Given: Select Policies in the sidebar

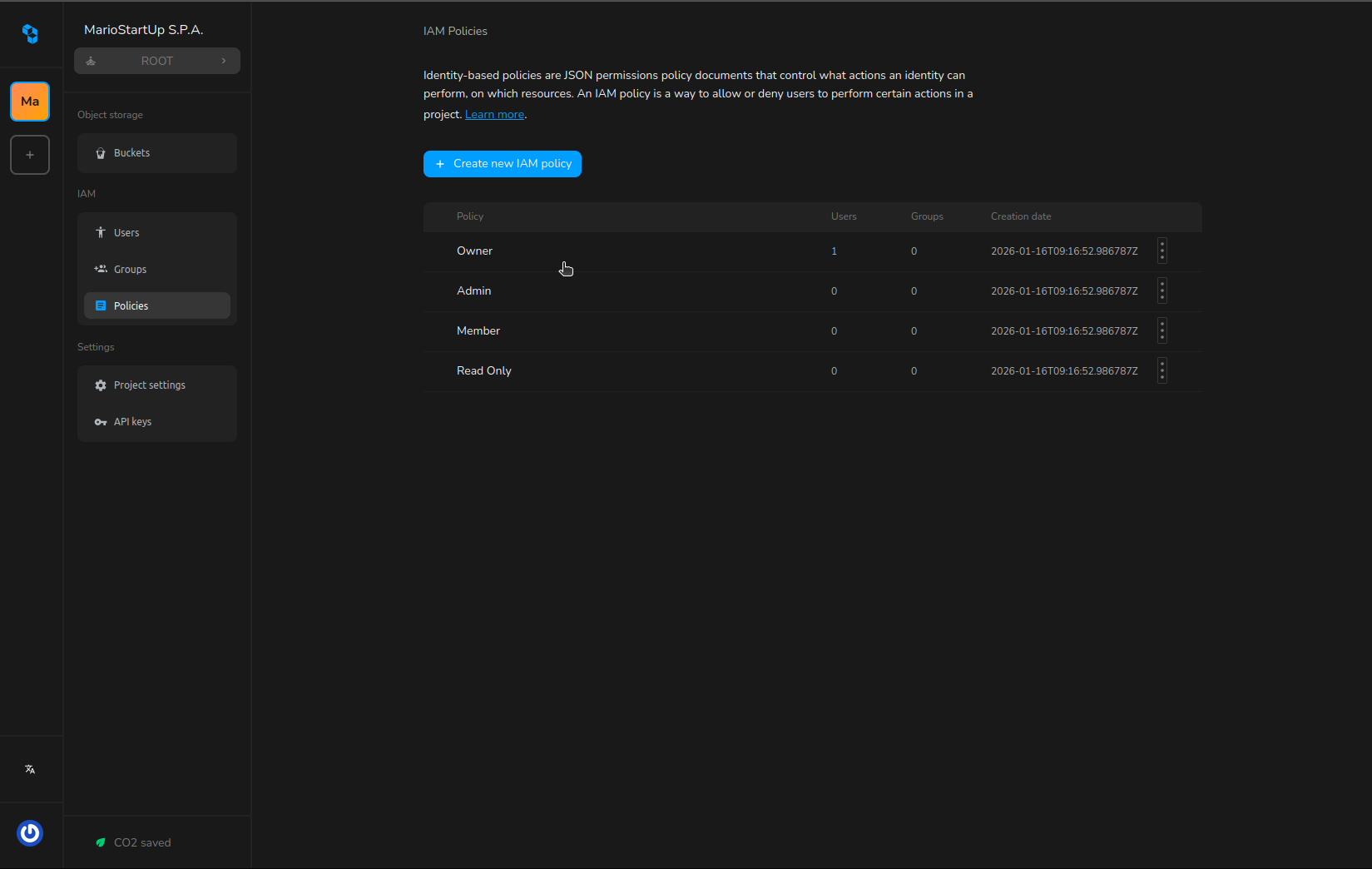Looking at the screenshot, I should (157, 305).
